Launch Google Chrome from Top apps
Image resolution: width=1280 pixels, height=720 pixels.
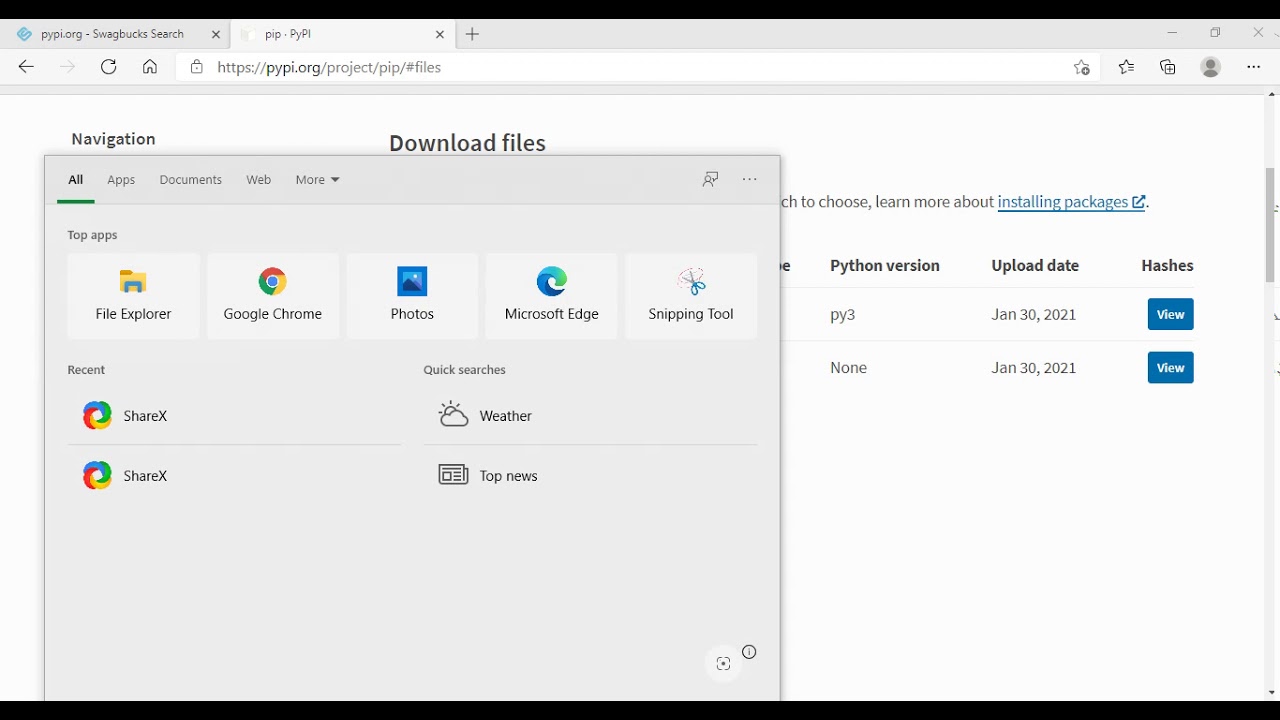(x=272, y=296)
